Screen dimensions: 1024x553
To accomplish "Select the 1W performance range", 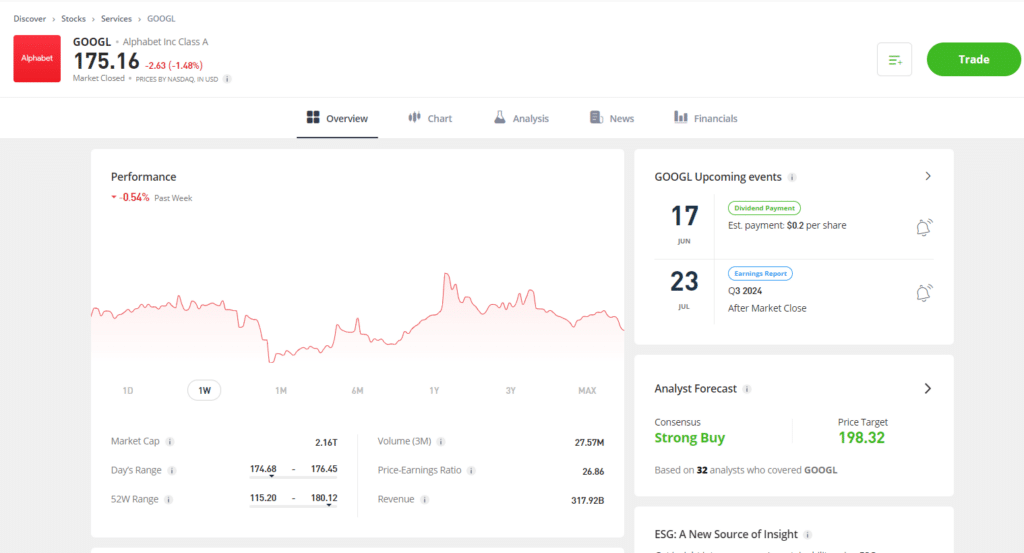I will [204, 390].
